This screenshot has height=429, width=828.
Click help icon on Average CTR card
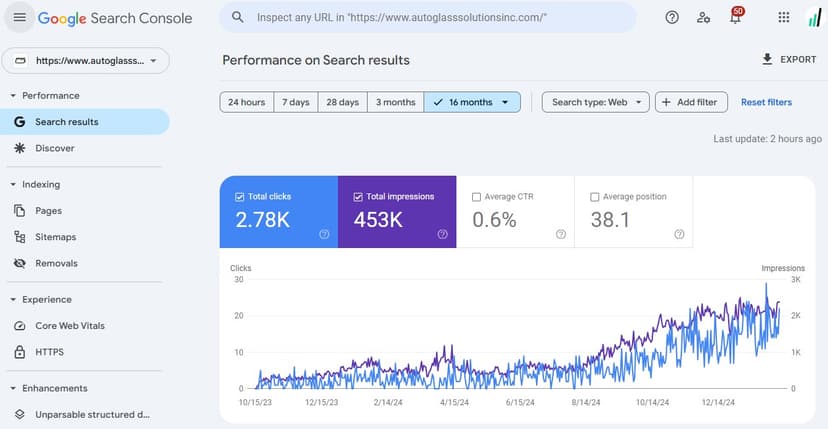click(x=561, y=234)
